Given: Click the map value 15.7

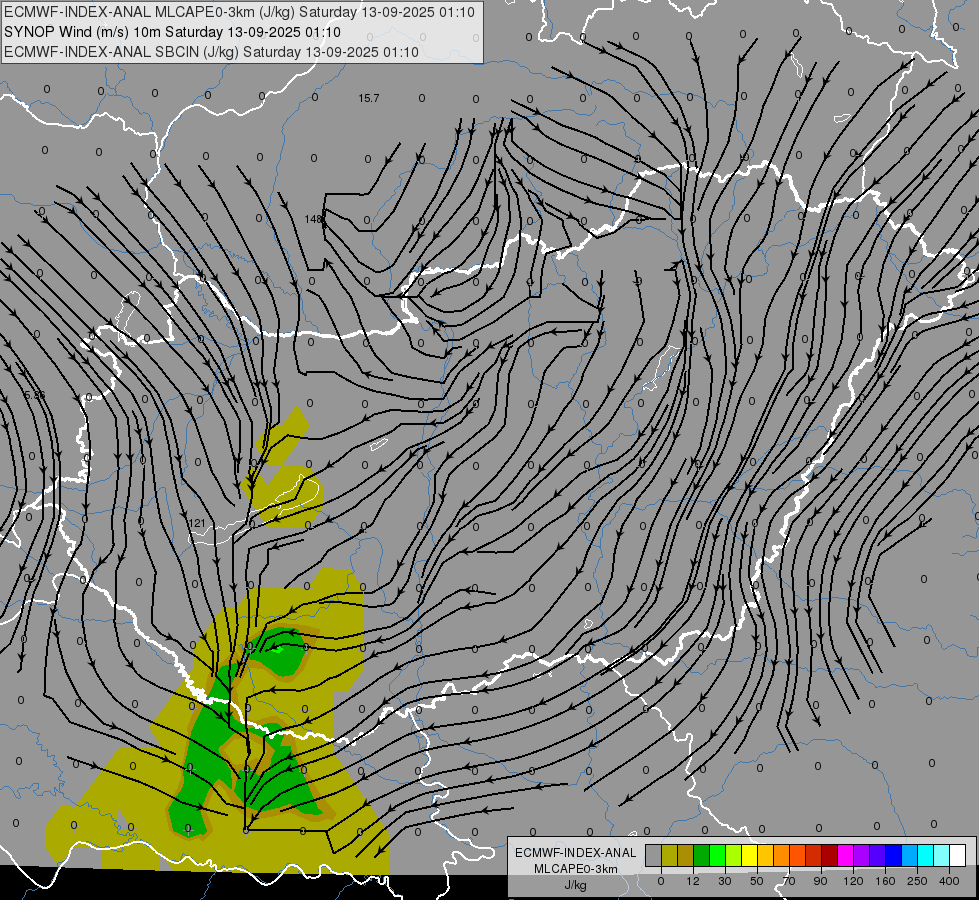Looking at the screenshot, I should (x=368, y=98).
